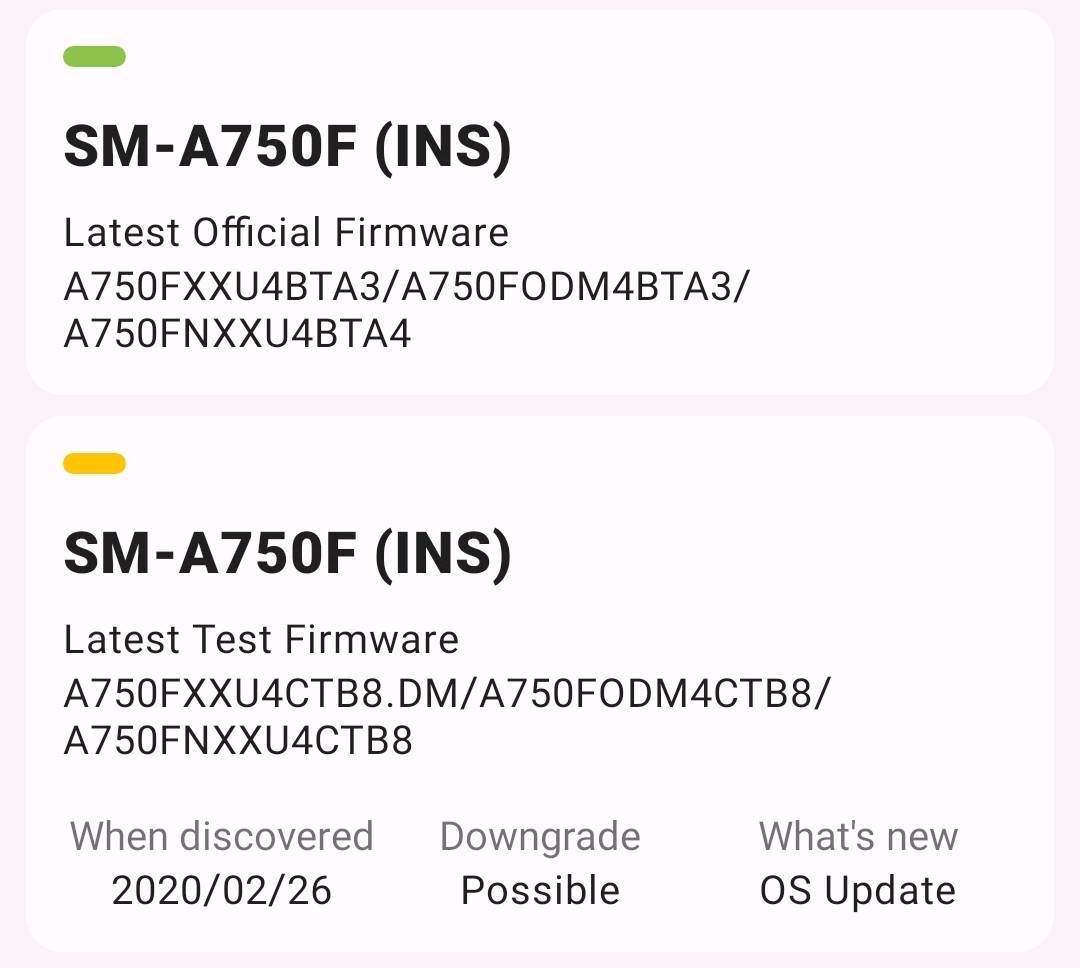Select the A750FNXXU4CTB8 modem version text
The height and width of the screenshot is (968, 1080).
(238, 741)
